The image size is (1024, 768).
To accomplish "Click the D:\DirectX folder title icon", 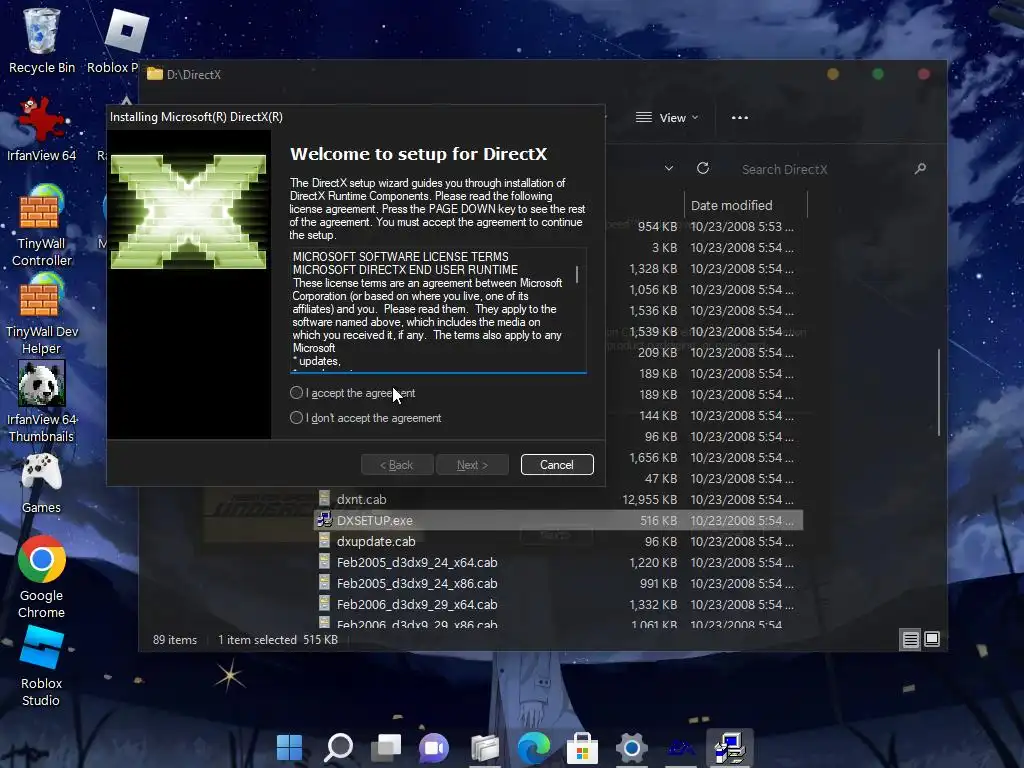I will [155, 74].
